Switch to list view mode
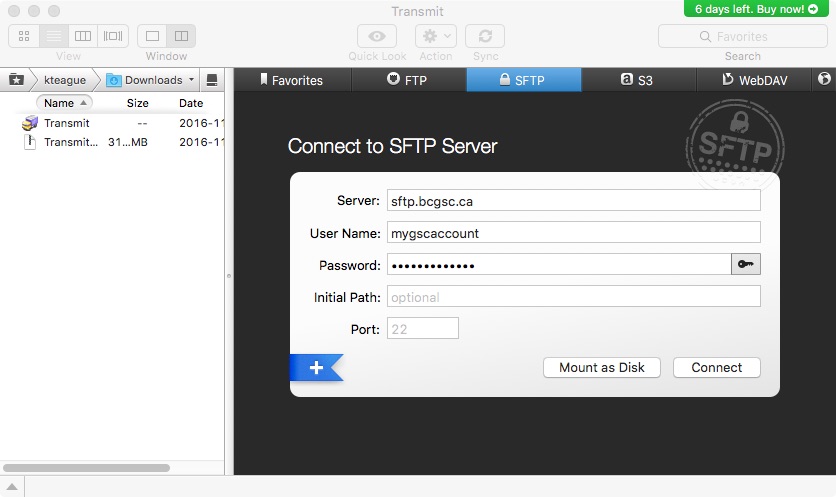 [x=53, y=36]
